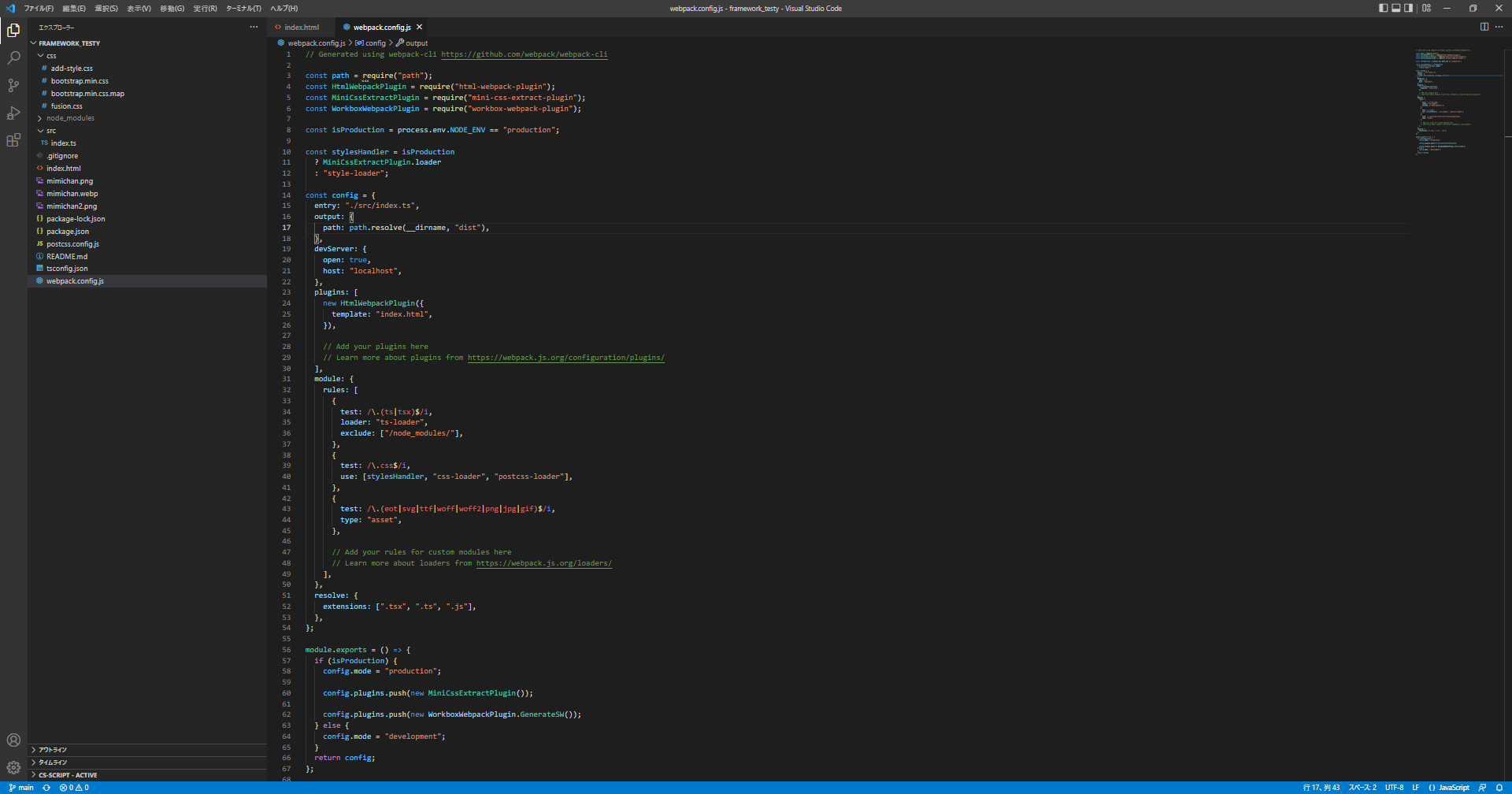Click the webpack.config.js breadcrumb item
Viewport: 1512px width, 794px height.
(x=312, y=43)
